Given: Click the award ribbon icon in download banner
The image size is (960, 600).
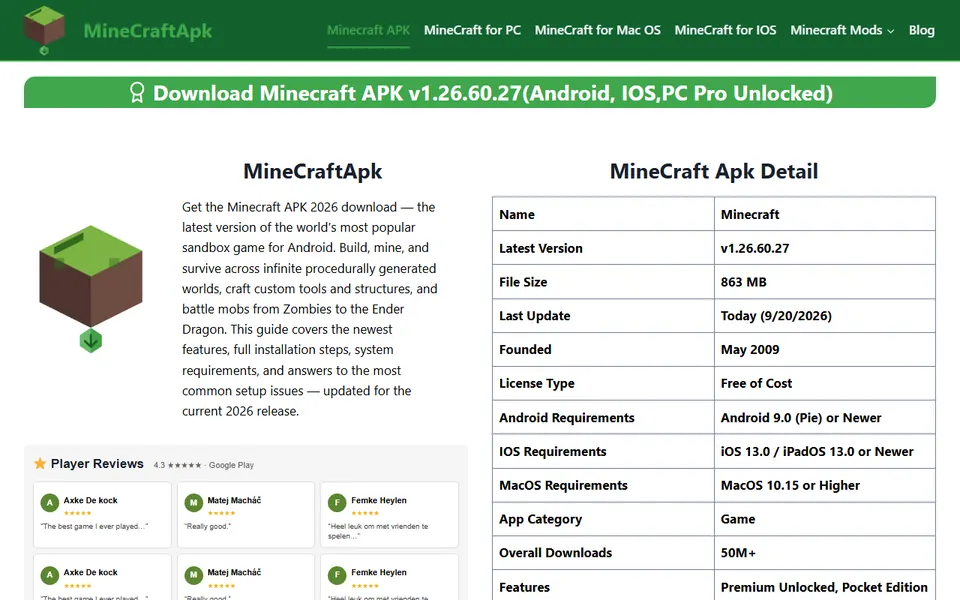Looking at the screenshot, I should coord(137,92).
